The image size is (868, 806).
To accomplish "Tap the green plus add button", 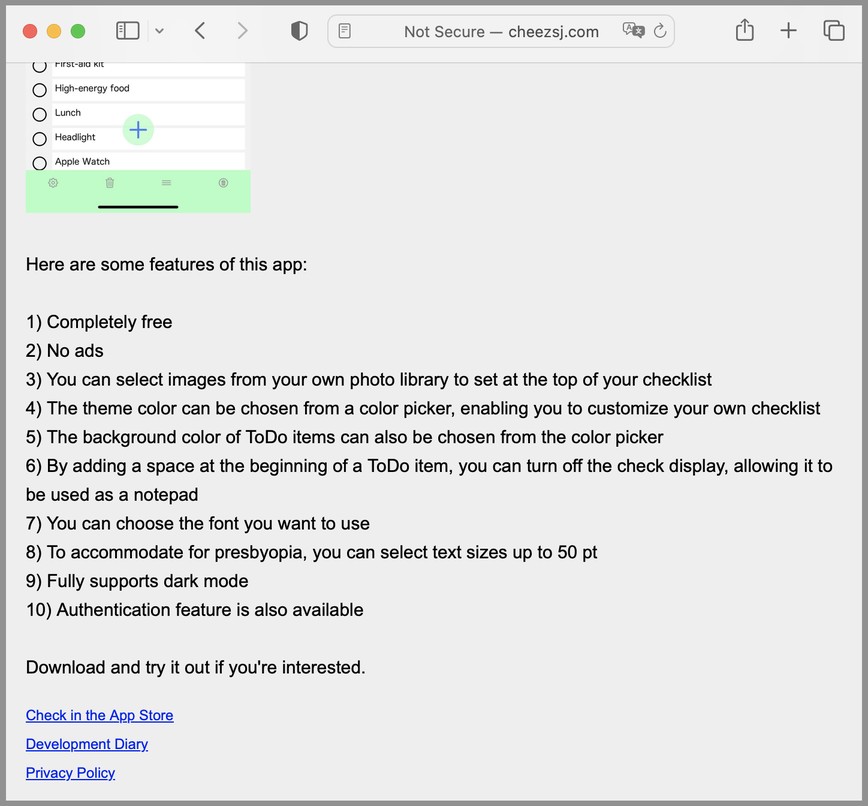I will click(x=138, y=130).
